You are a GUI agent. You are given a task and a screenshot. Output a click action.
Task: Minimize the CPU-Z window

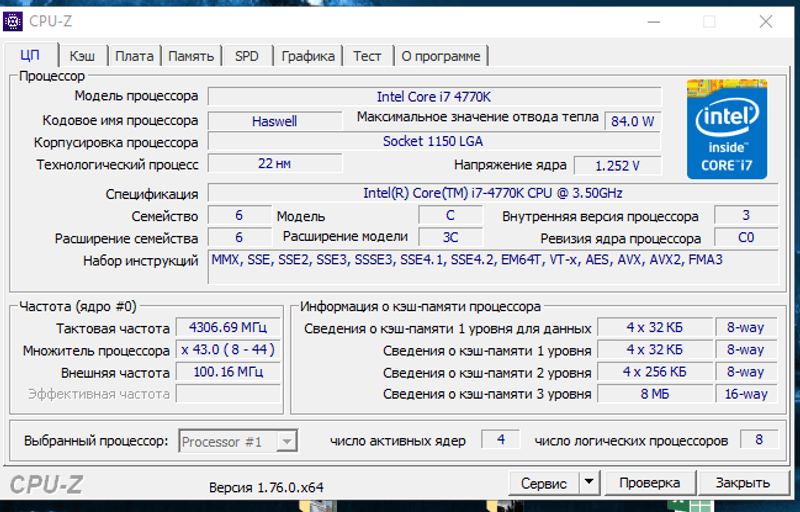point(652,21)
